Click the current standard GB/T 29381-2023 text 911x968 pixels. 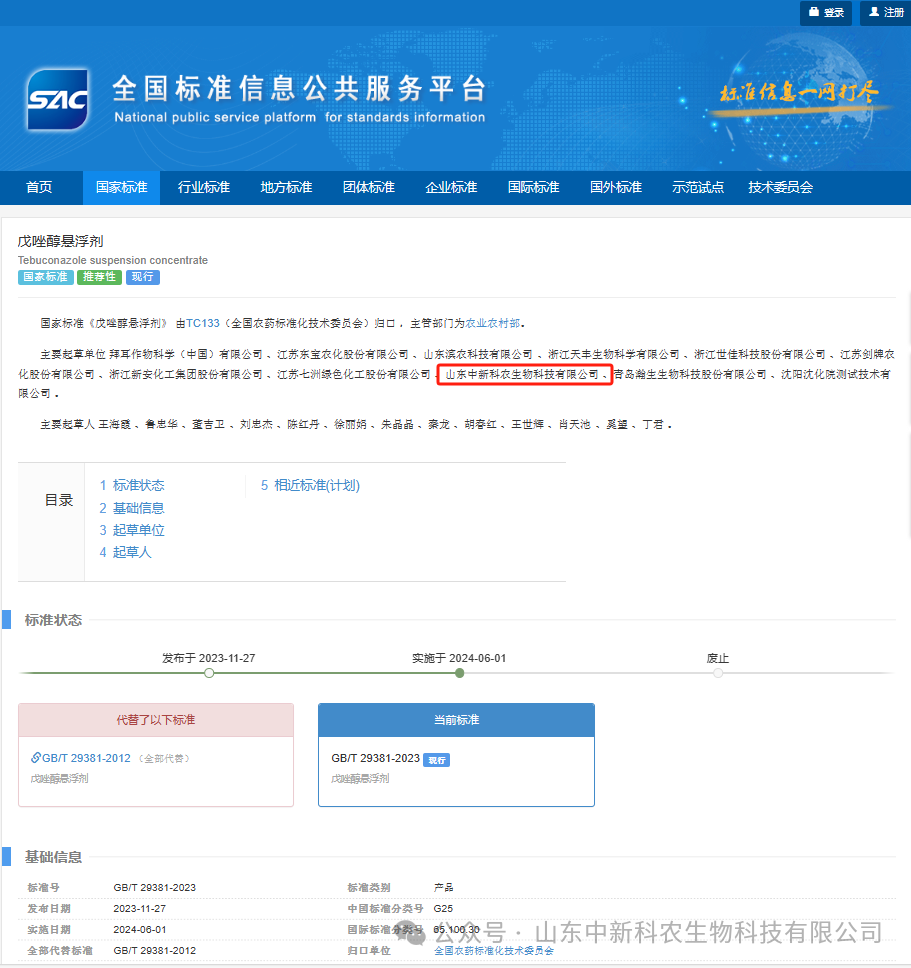click(x=375, y=758)
